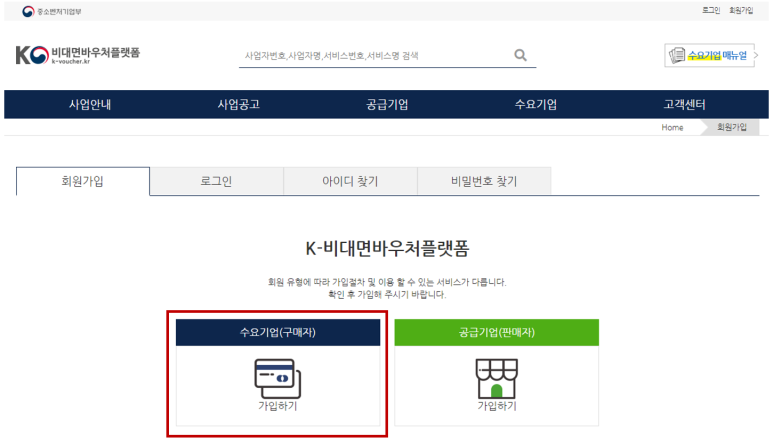Image resolution: width=773 pixels, height=445 pixels.
Task: Switch to the 아이디 찾기 tab
Action: click(x=351, y=181)
